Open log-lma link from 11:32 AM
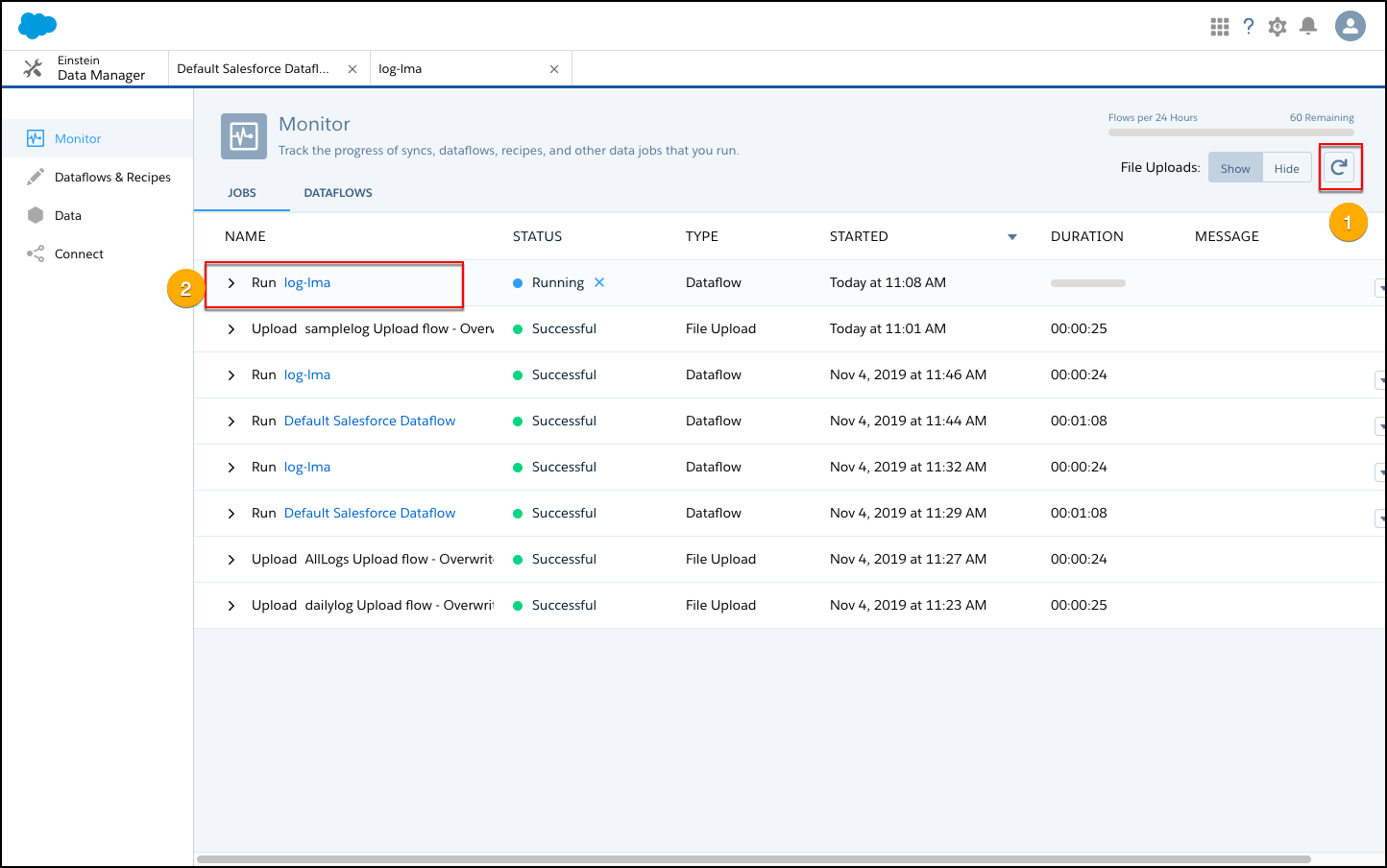This screenshot has height=868, width=1387. tap(307, 467)
